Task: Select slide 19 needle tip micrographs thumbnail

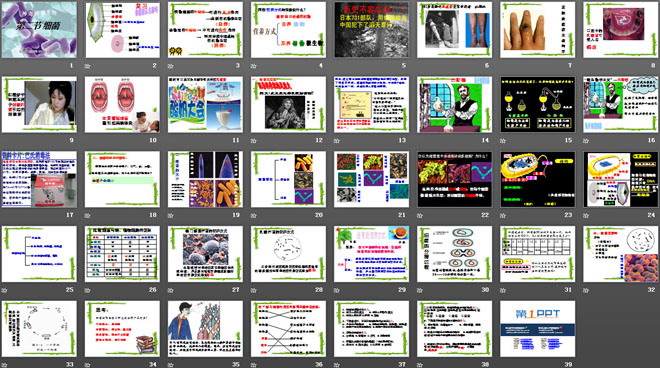Action: click(205, 179)
